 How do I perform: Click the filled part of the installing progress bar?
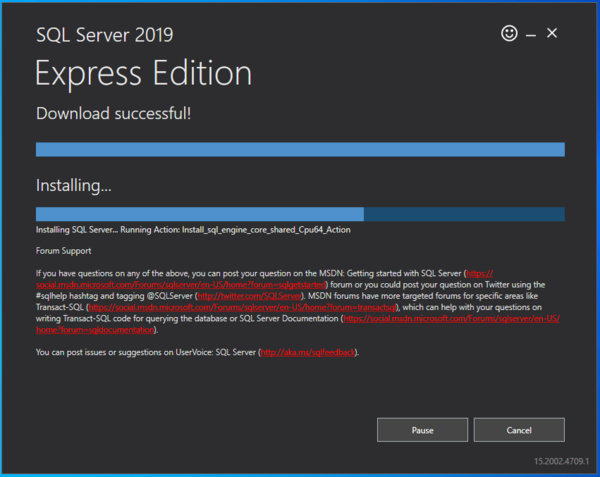[199, 214]
